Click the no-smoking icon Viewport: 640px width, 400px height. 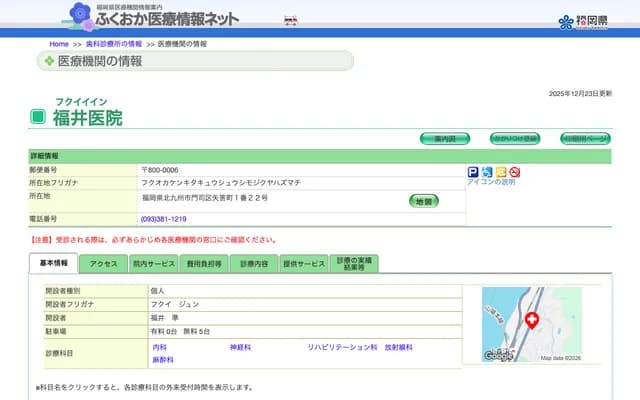[515, 172]
